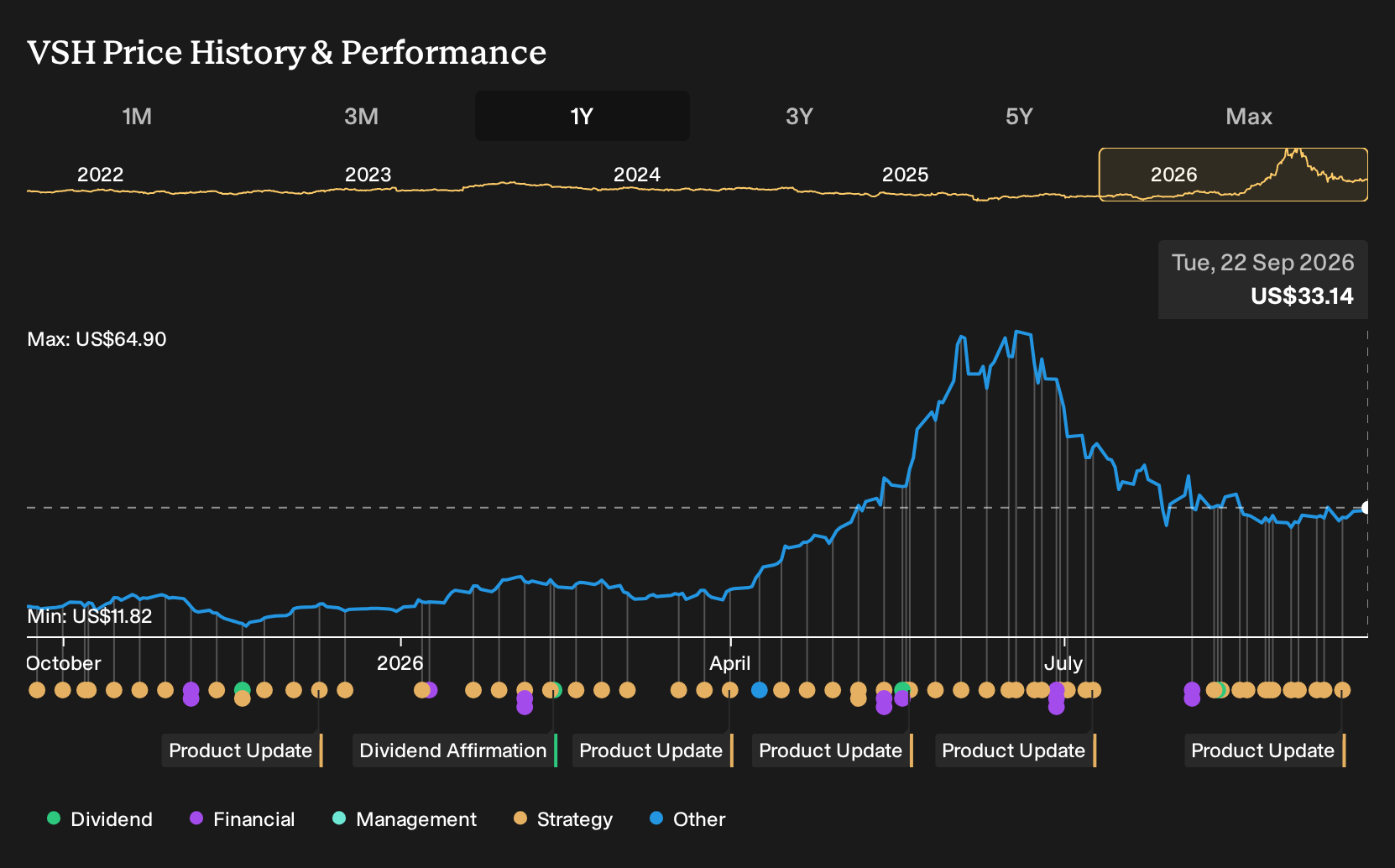
Task: Click the October axis label
Action: point(63,663)
